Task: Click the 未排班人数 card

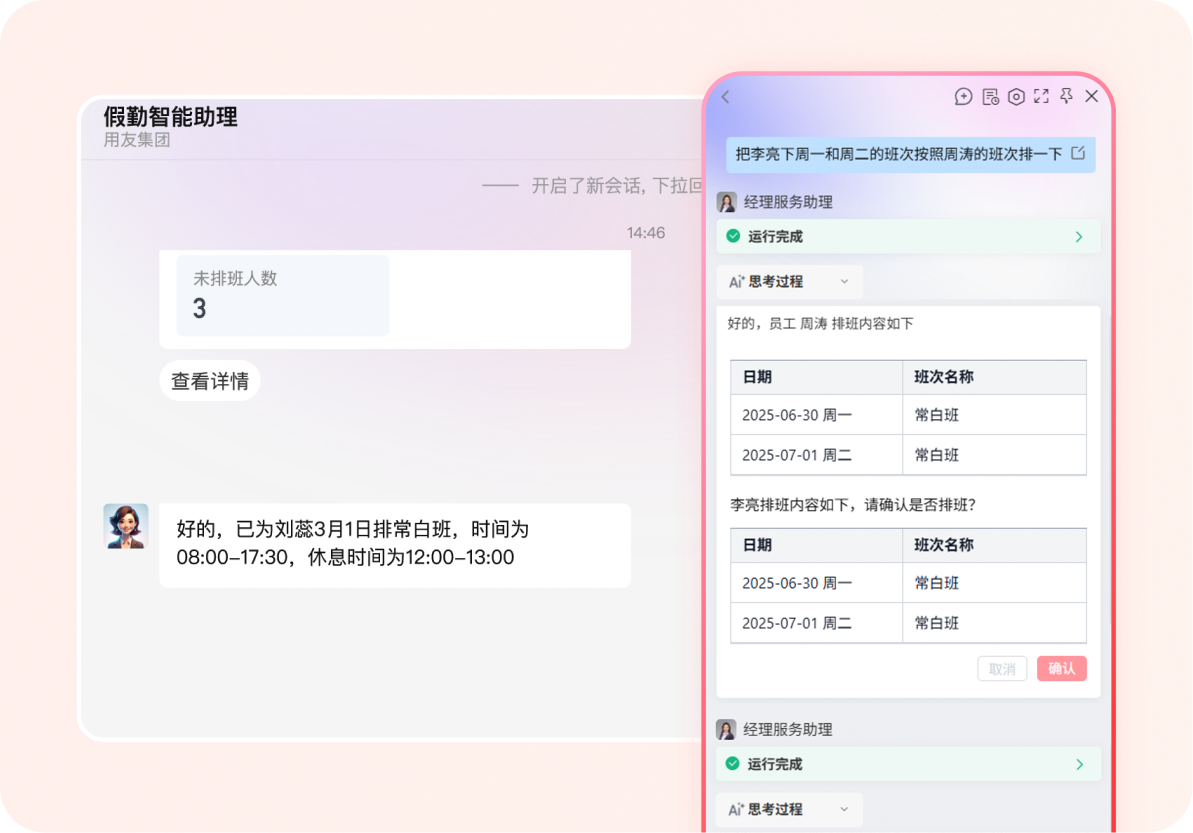Action: [x=282, y=295]
